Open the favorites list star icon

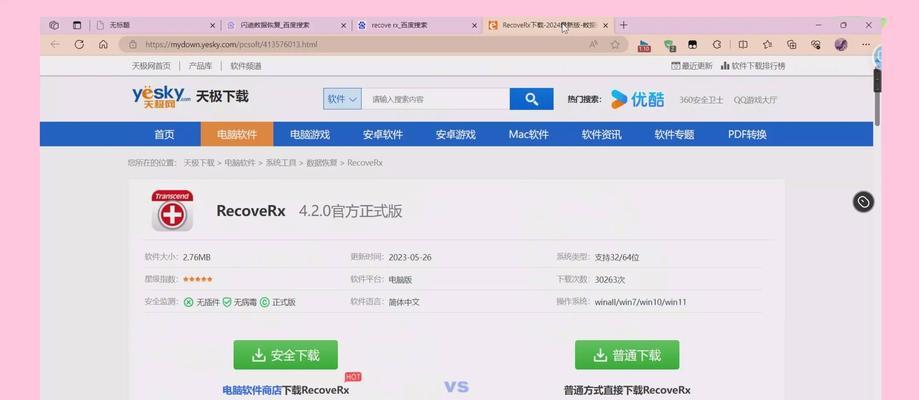point(768,44)
